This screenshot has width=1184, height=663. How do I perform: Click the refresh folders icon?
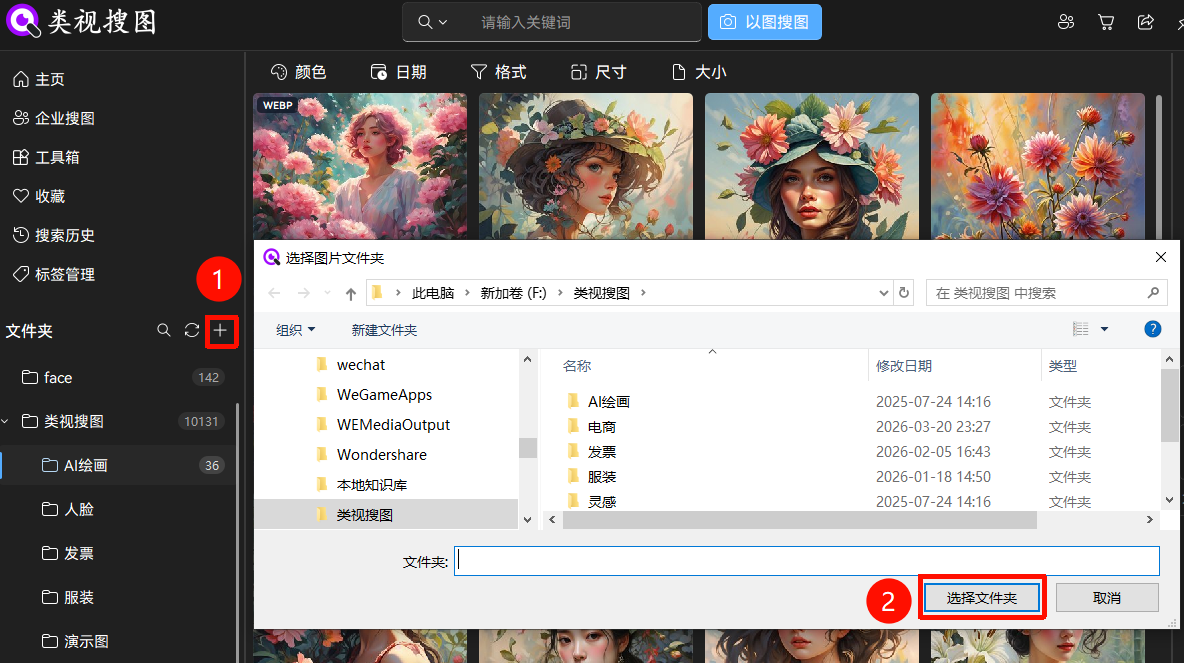pos(192,331)
